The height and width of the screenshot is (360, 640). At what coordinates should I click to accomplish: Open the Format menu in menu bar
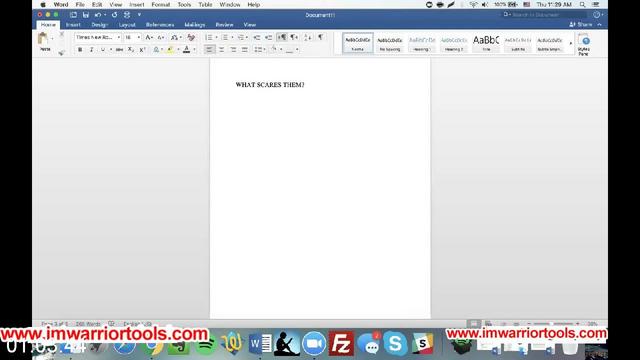click(160, 4)
